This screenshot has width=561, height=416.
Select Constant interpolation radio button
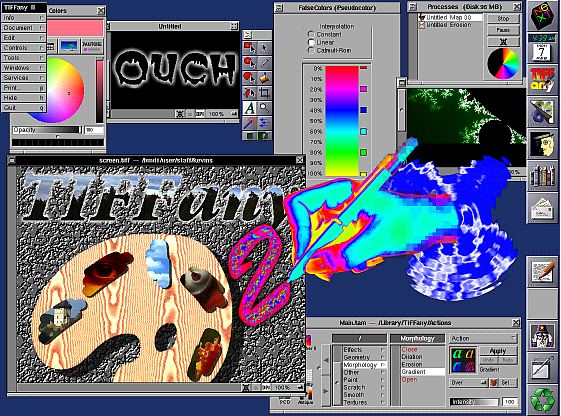click(311, 34)
